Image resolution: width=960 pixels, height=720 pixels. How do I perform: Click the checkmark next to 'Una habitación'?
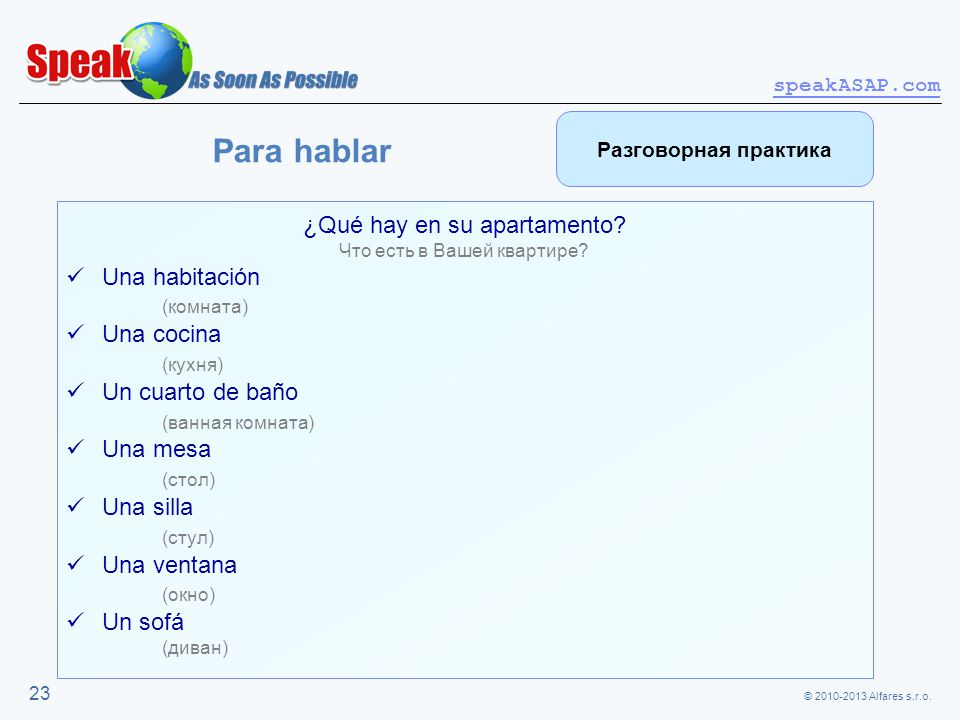(75, 275)
